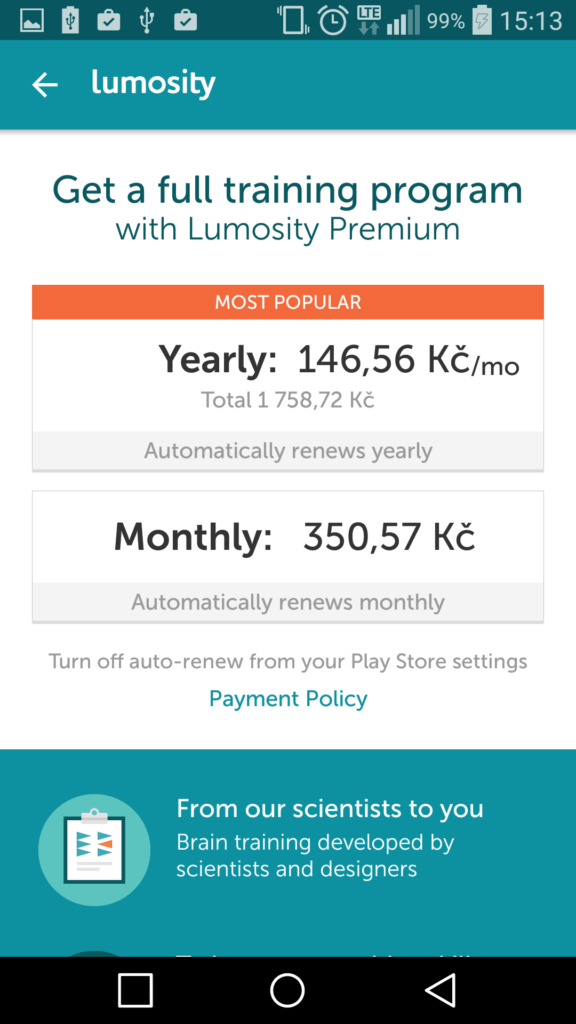Tap 'Automatically renews monthly' footer strip
Viewport: 576px width, 1024px height.
pyautogui.click(x=288, y=601)
